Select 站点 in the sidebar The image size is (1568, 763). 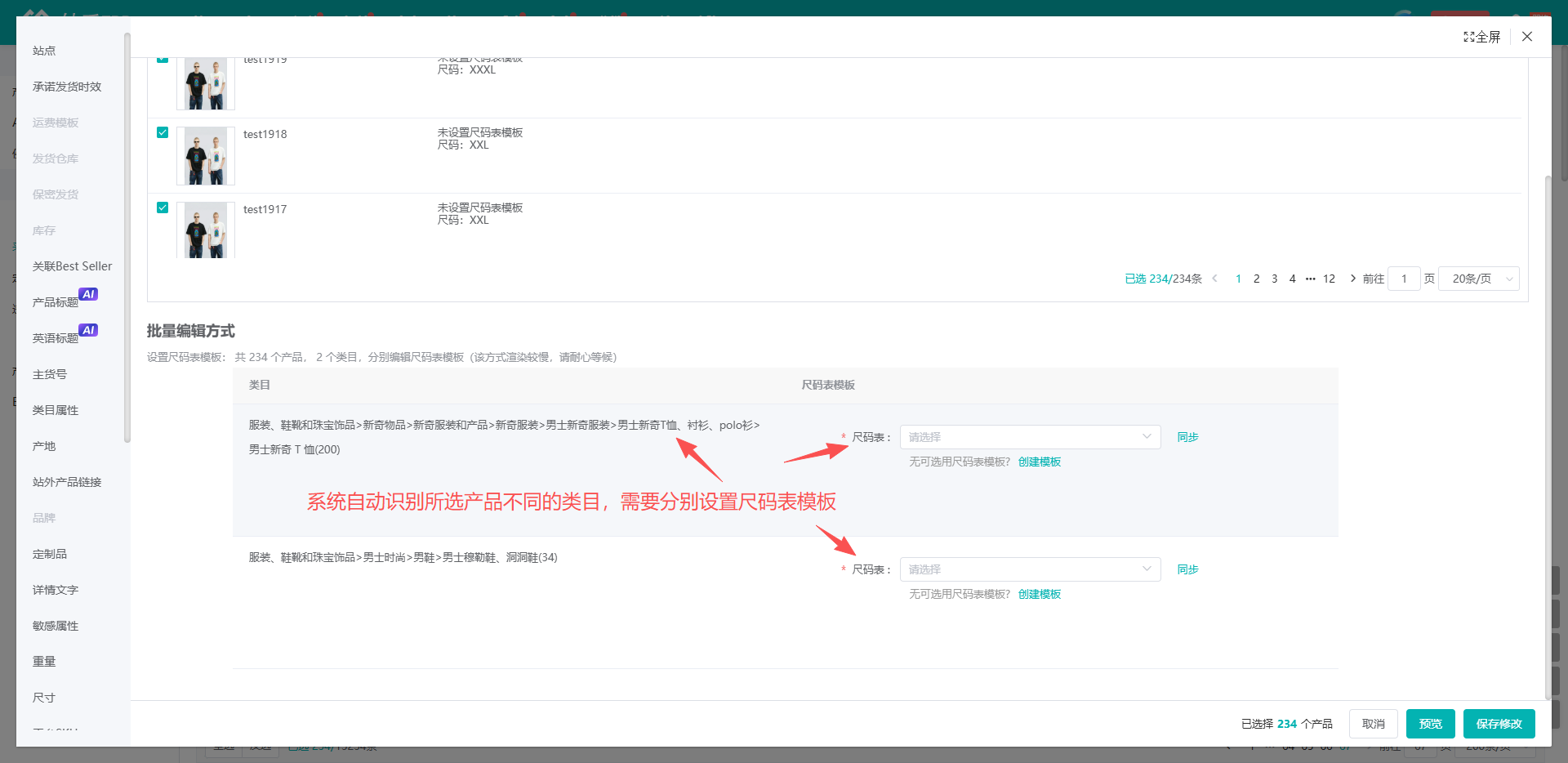[x=44, y=51]
